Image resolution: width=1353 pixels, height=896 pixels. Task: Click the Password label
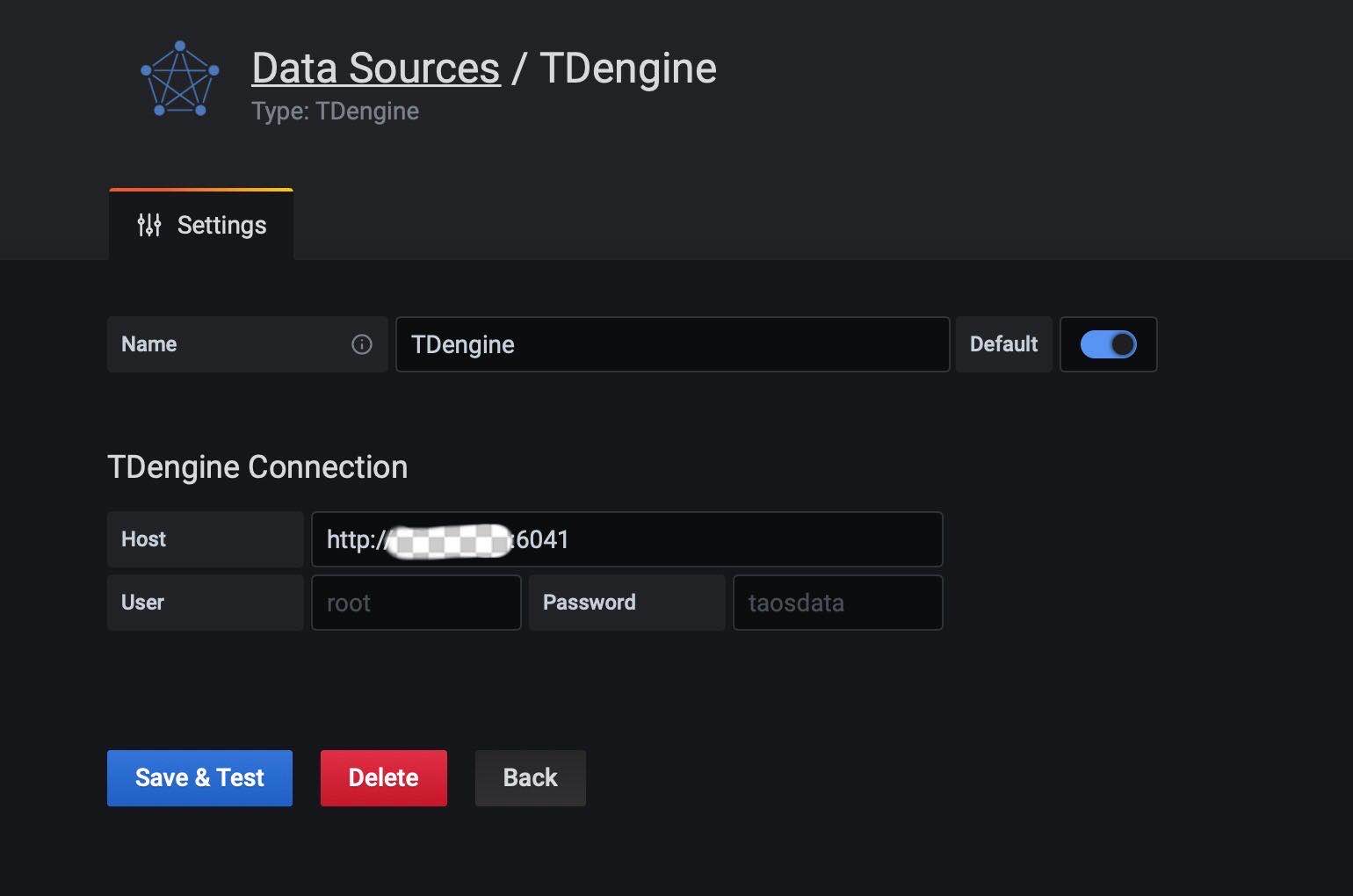point(589,603)
